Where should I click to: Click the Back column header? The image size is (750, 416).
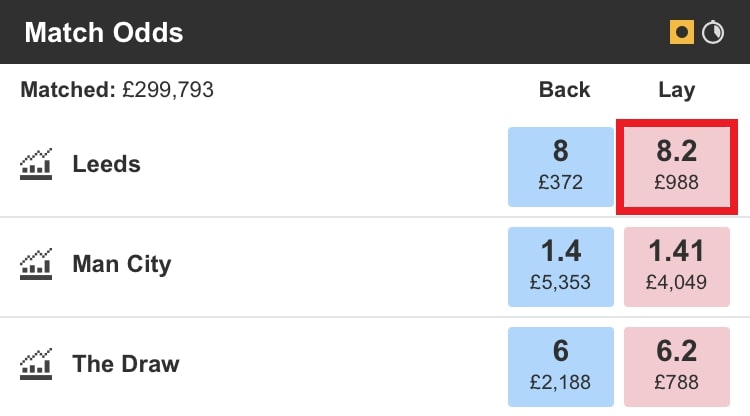pyautogui.click(x=564, y=90)
